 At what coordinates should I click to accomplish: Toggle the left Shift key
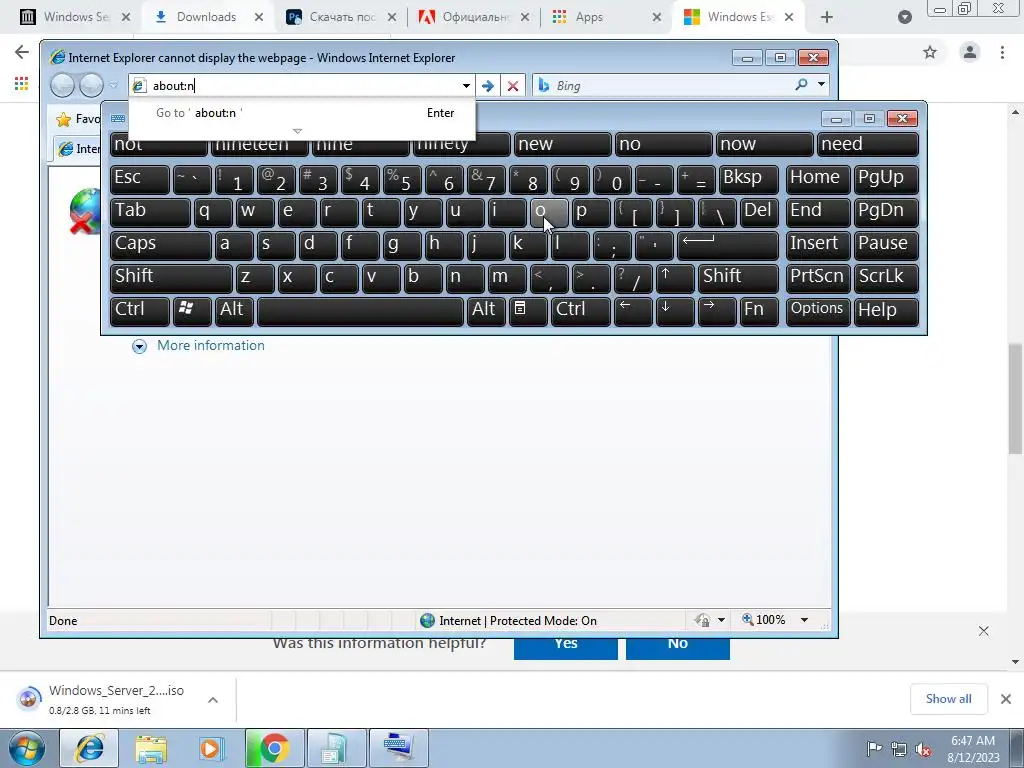[171, 278]
